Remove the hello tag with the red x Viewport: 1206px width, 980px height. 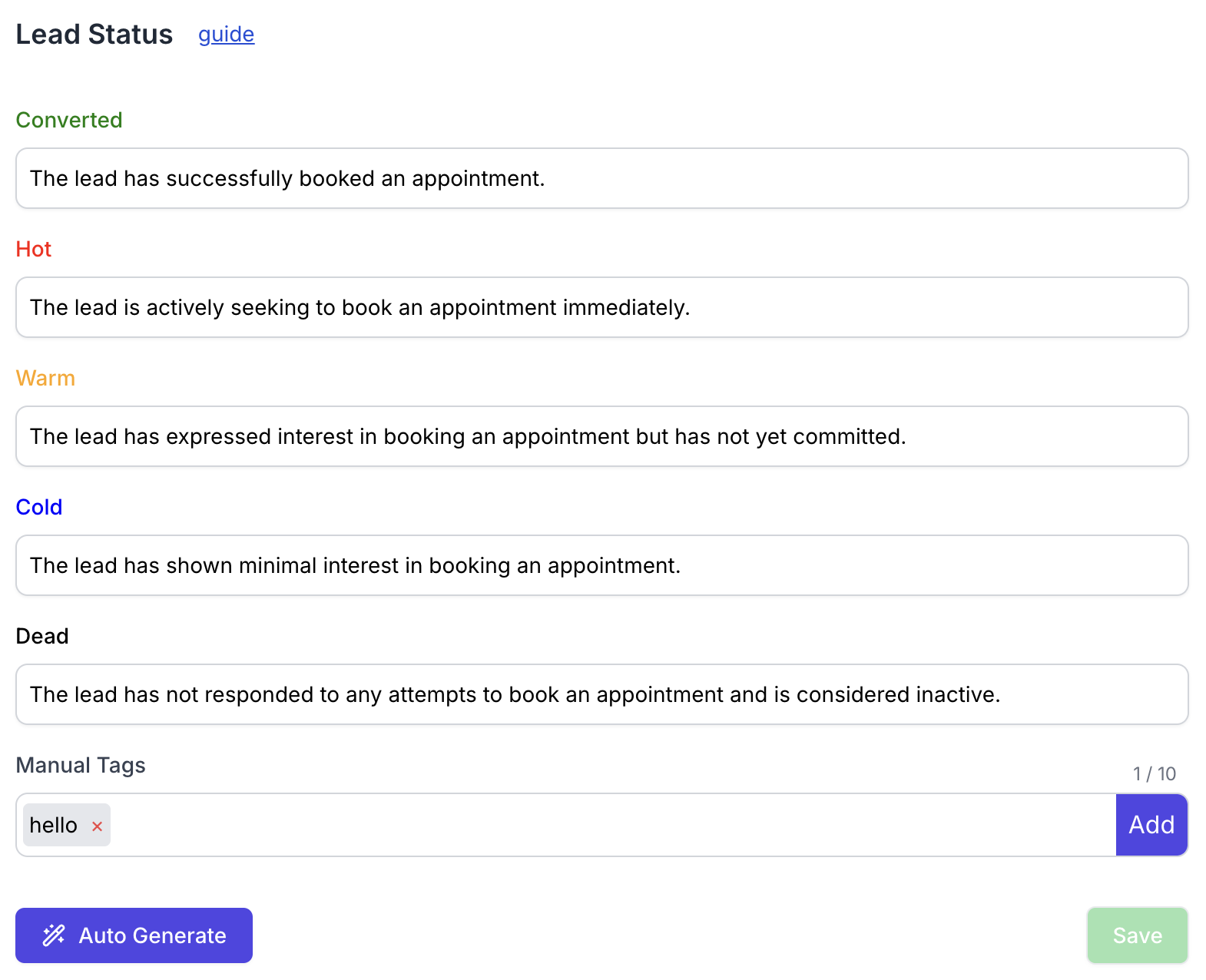97,826
